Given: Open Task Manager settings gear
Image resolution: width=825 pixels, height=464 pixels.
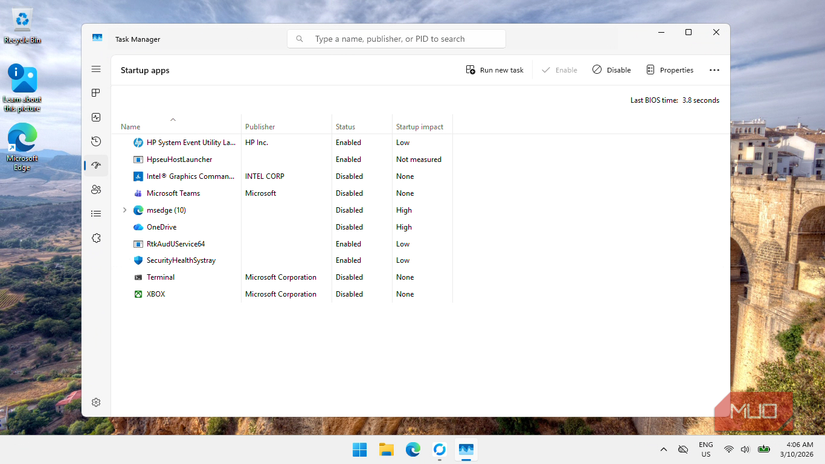Looking at the screenshot, I should 96,402.
